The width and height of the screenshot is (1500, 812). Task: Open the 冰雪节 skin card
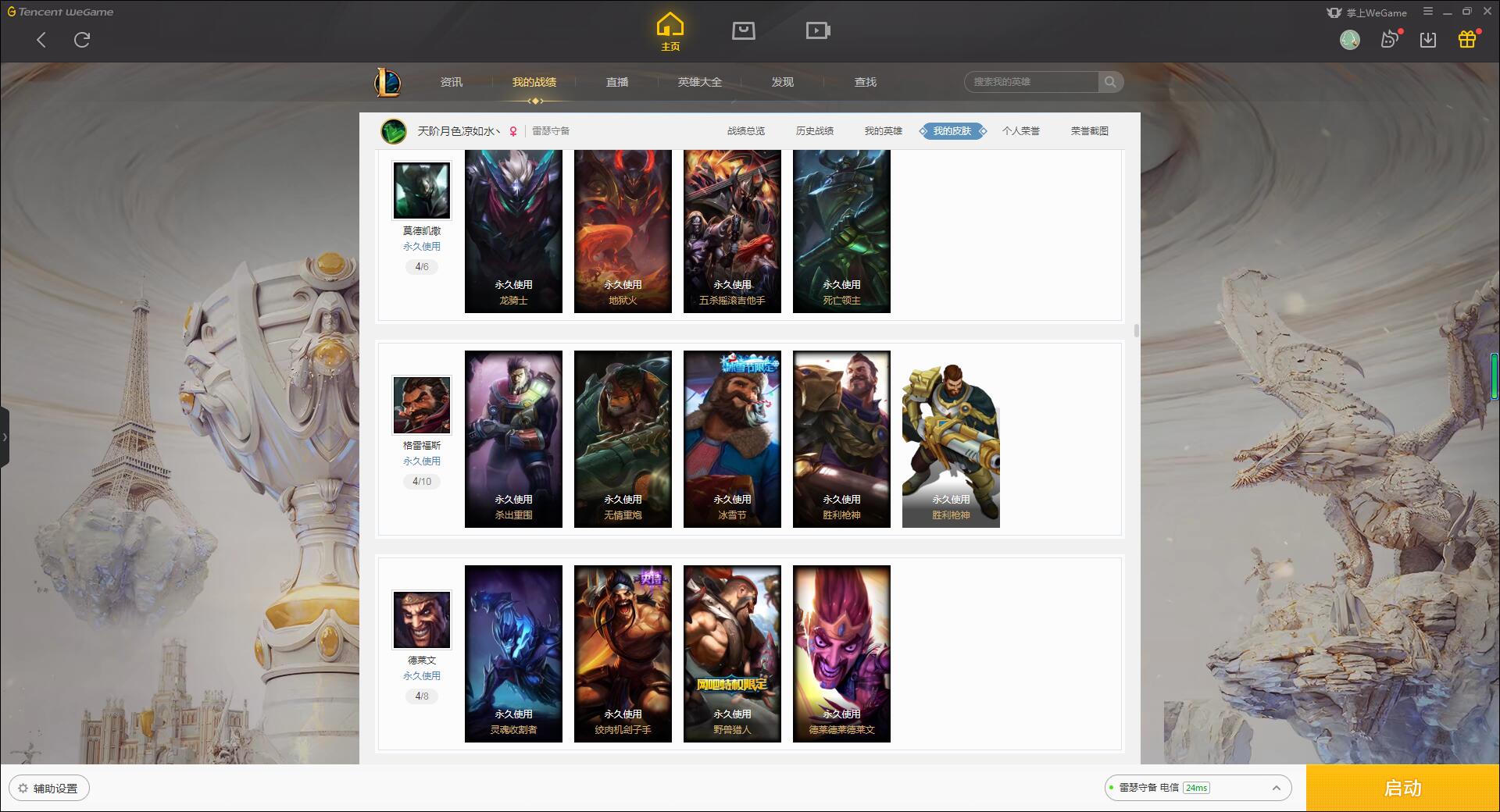point(732,439)
